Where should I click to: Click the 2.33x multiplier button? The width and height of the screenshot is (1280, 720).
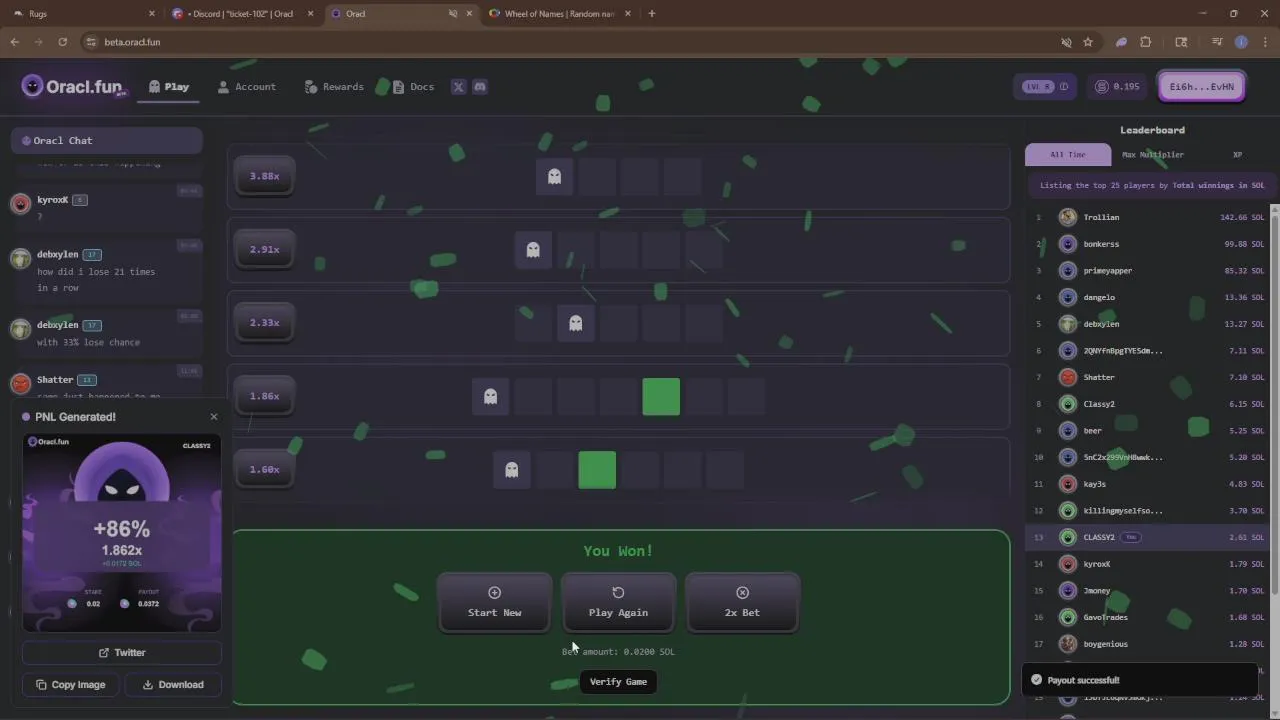point(264,323)
